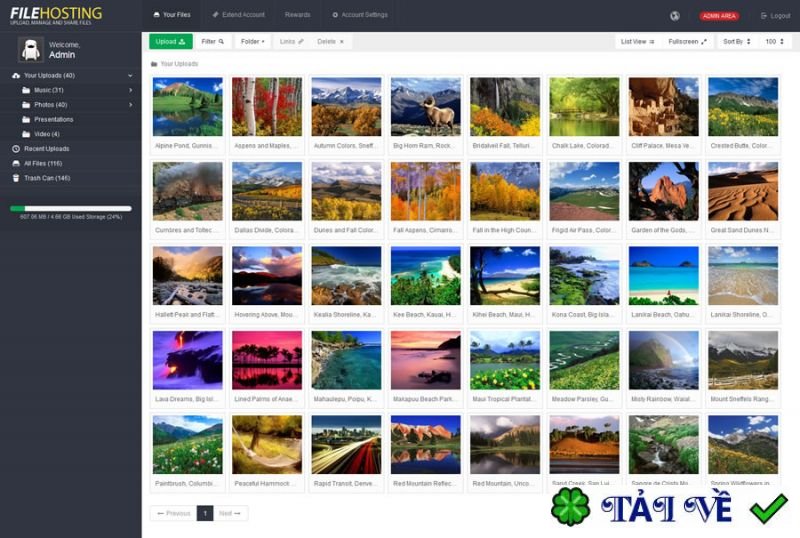Screen dimensions: 800x538
Task: Click the Admin avatar icon
Action: (x=31, y=50)
